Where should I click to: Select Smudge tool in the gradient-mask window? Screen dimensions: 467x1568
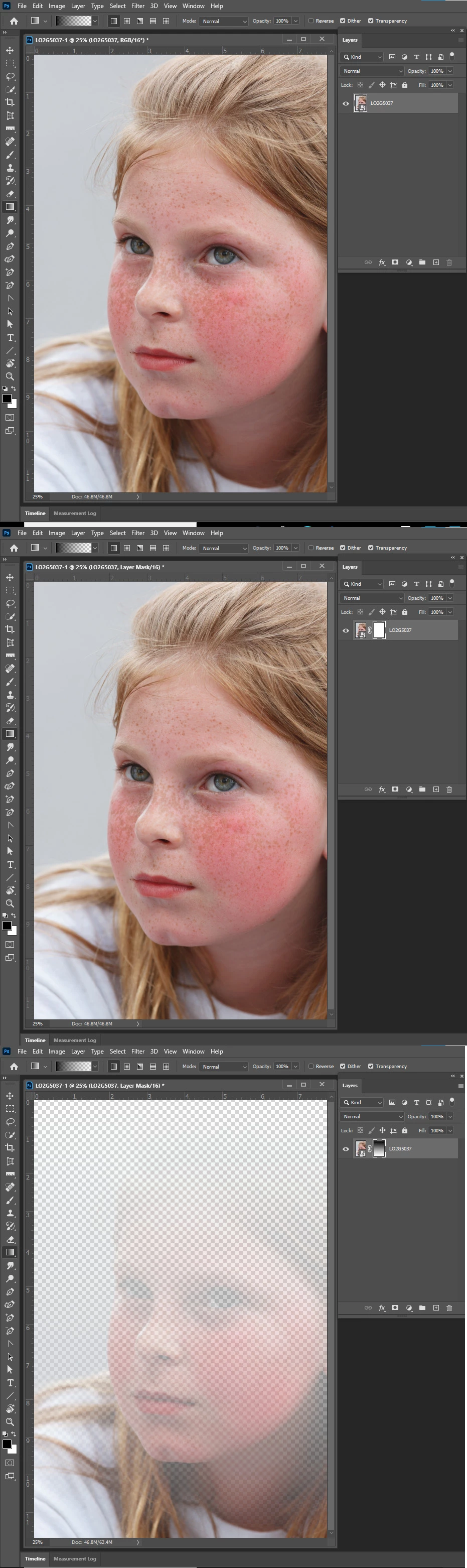pyautogui.click(x=10, y=1265)
